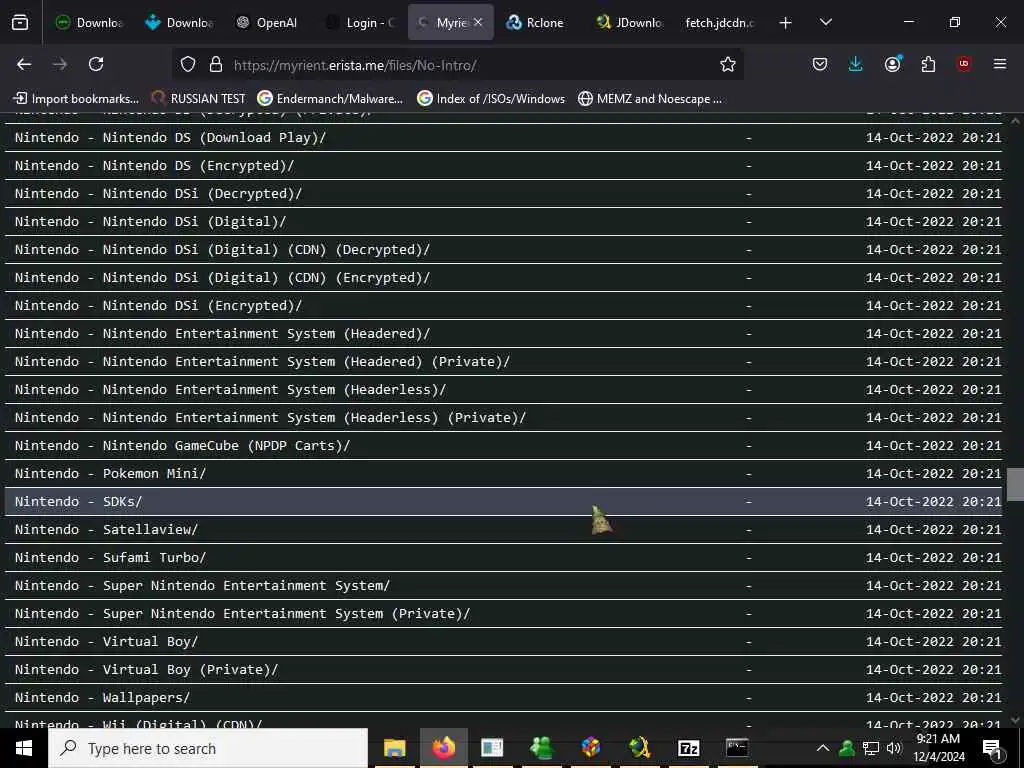1024x768 pixels.
Task: Open Firefox hamburger application menu
Action: point(1000,64)
